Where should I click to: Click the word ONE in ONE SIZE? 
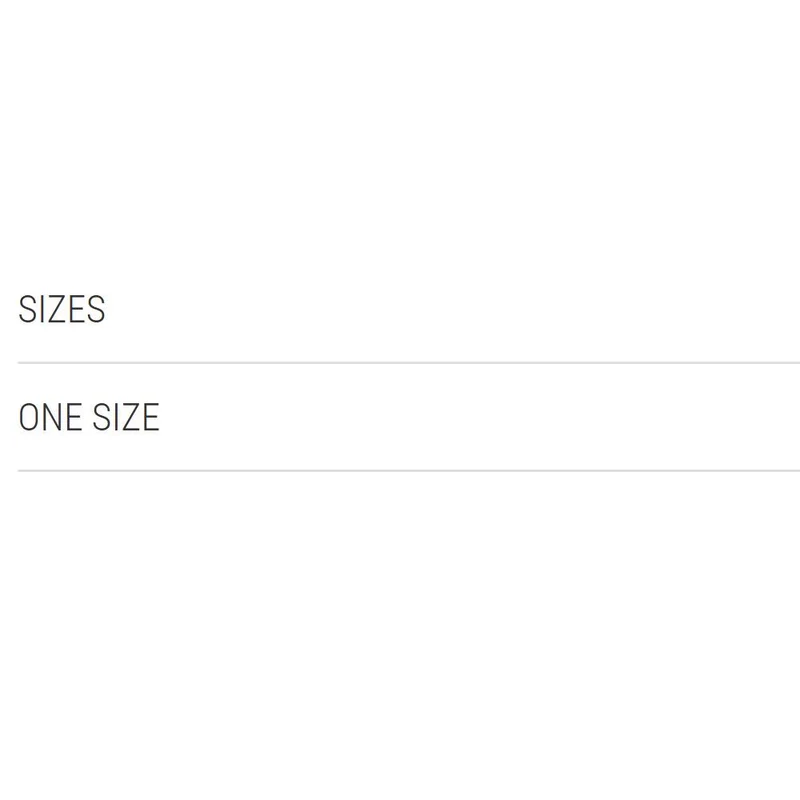[x=50, y=417]
